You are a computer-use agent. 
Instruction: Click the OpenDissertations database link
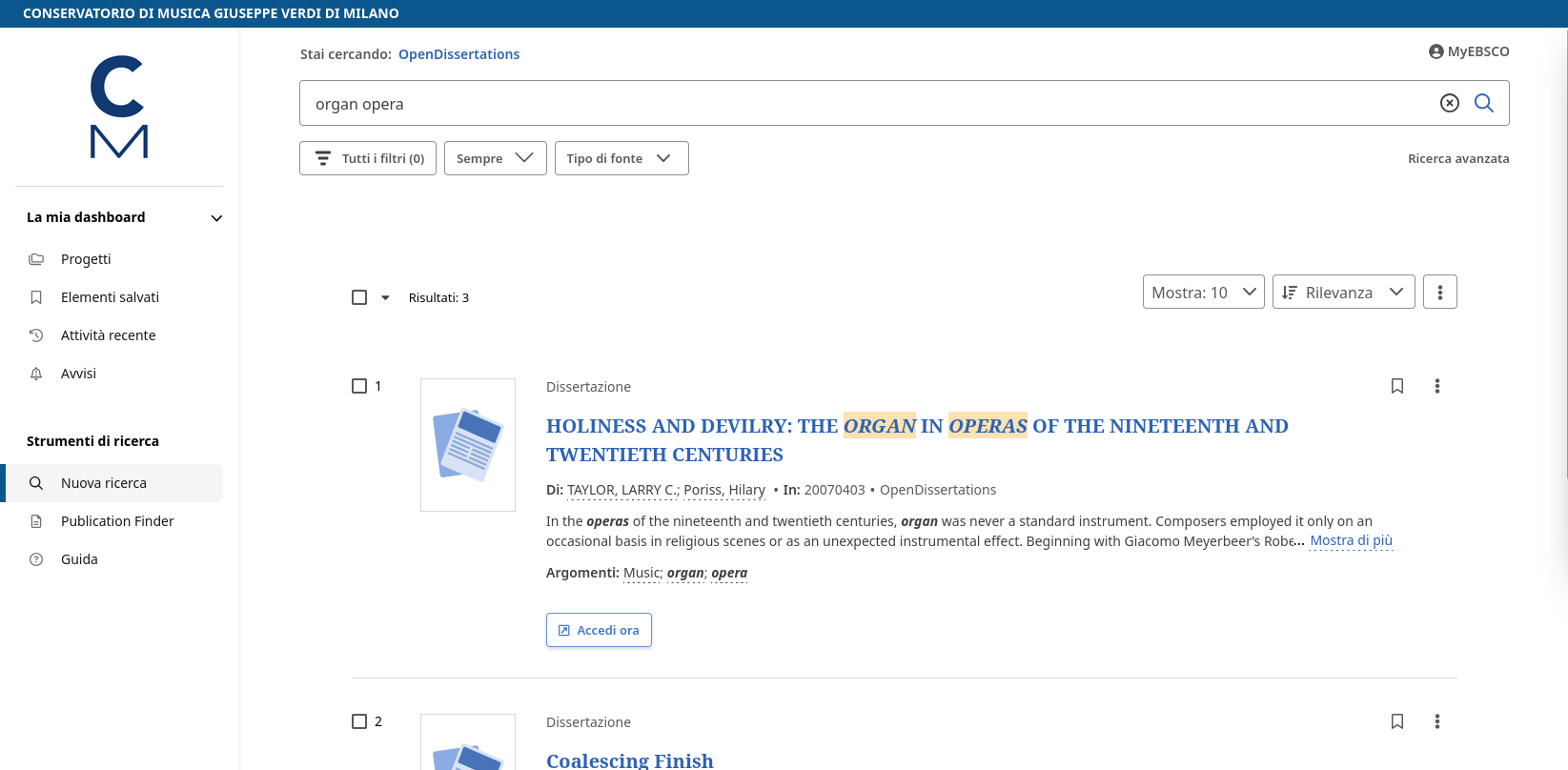click(458, 54)
